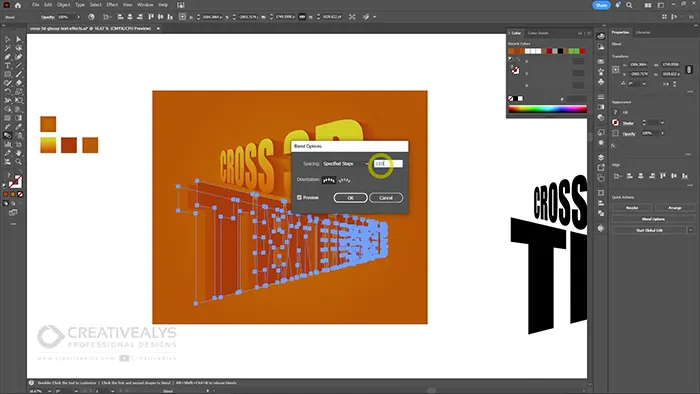Select the Magic Wand tool
700x394 pixels.
click(x=8, y=48)
